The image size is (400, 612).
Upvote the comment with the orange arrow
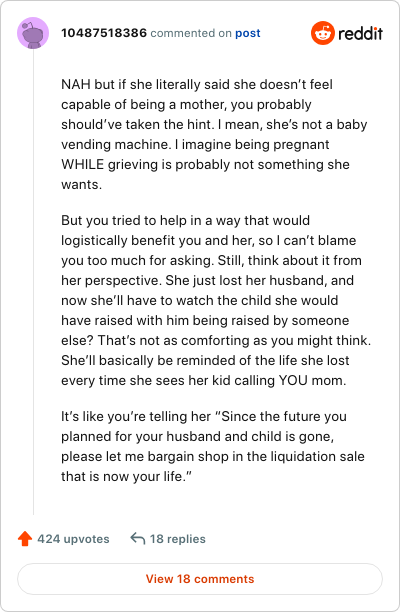(25, 539)
